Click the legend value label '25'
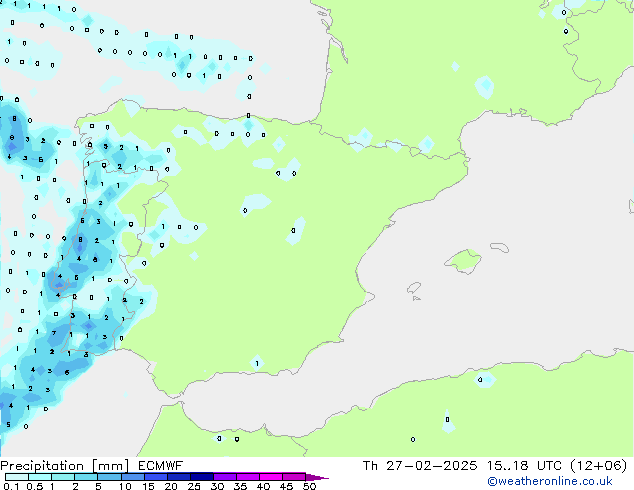This screenshot has height=490, width=634. 194,486
